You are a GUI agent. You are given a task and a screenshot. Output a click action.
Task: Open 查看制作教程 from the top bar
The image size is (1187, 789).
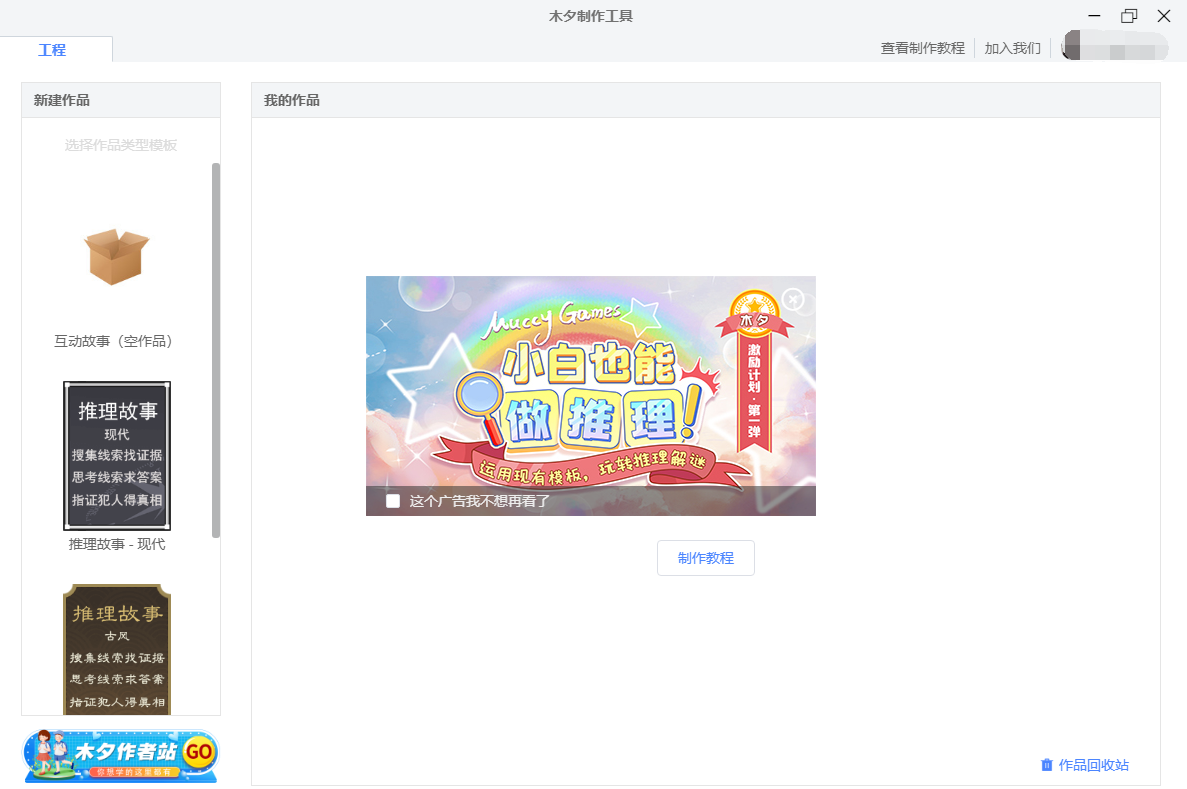921,47
